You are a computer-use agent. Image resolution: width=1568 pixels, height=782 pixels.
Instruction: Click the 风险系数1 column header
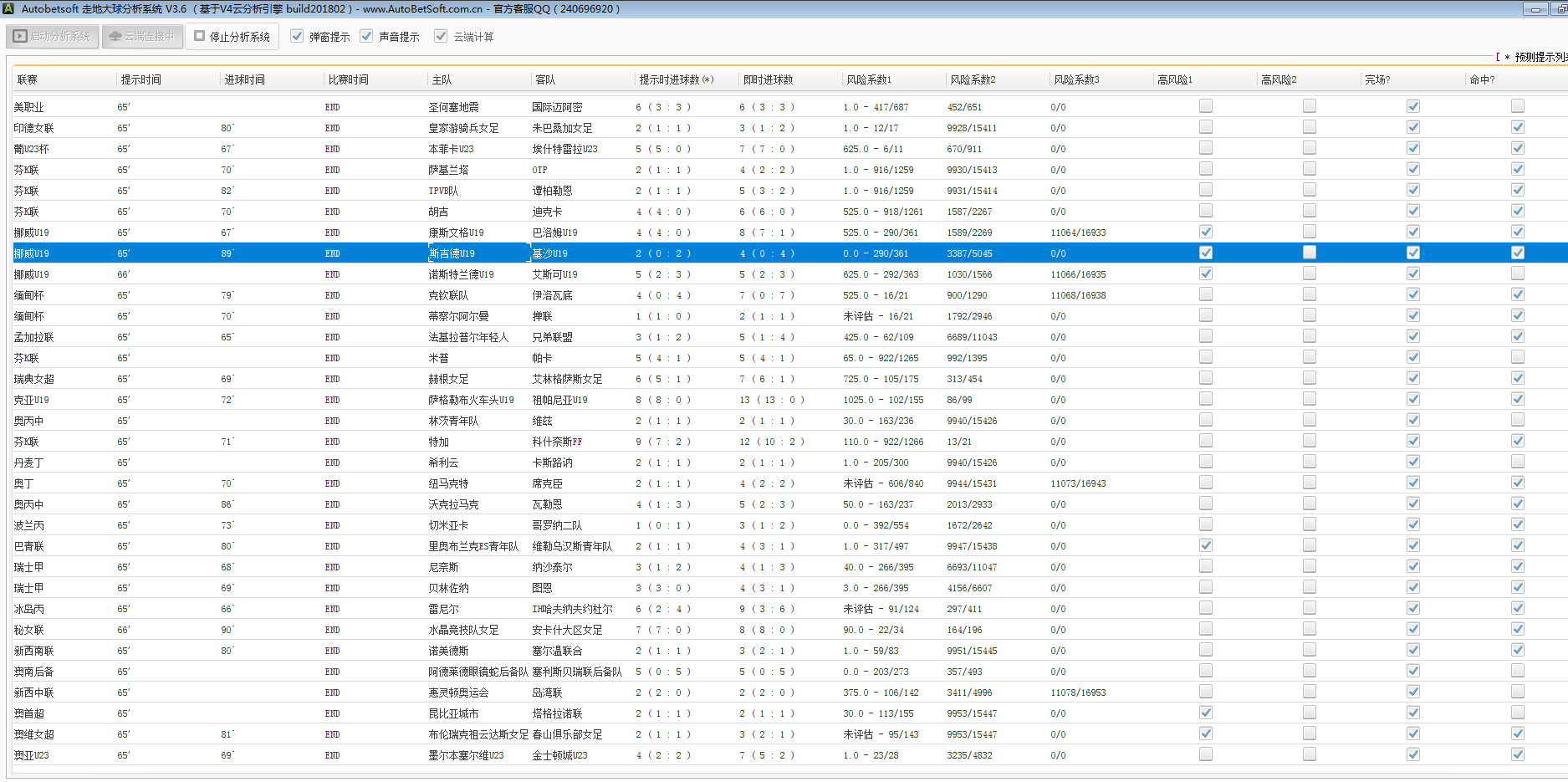869,80
